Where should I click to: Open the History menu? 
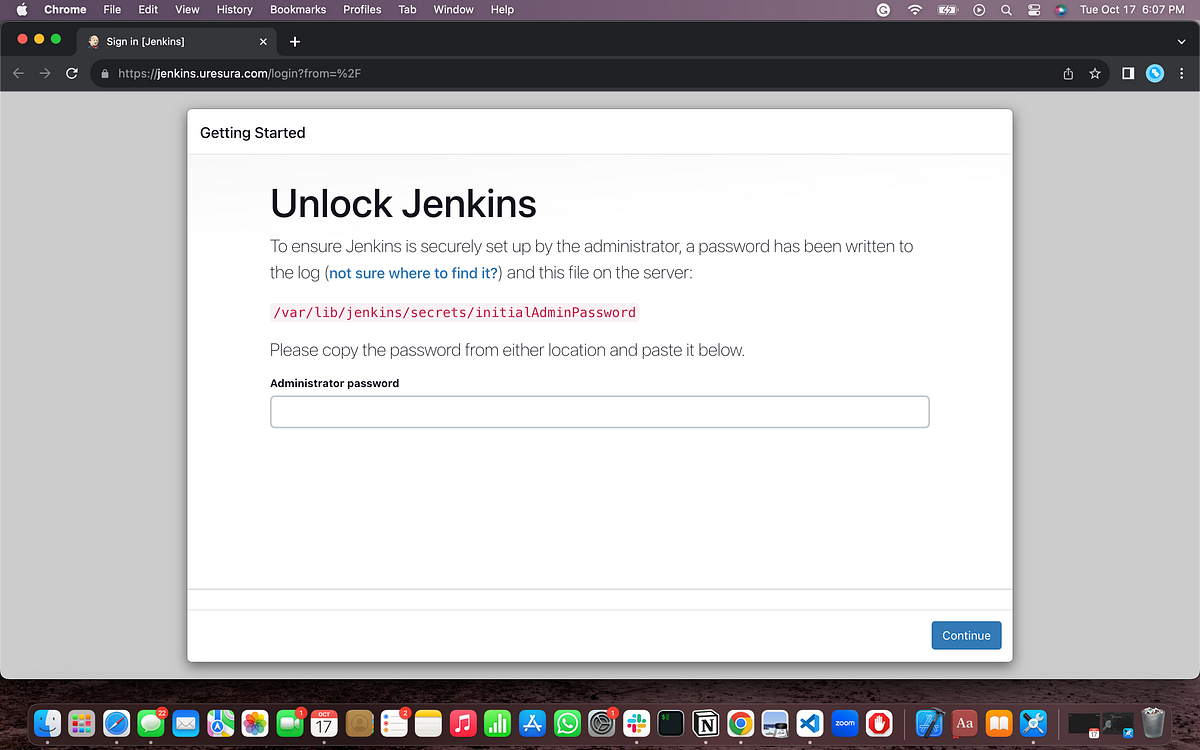pyautogui.click(x=234, y=10)
